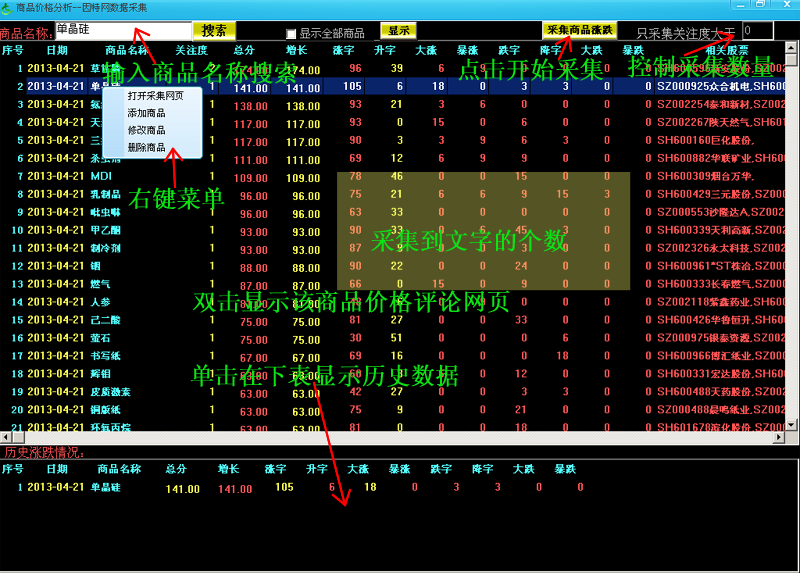This screenshot has width=800, height=573.
Task: Click the 暴涨 column header in the upper table
Action: 467,50
